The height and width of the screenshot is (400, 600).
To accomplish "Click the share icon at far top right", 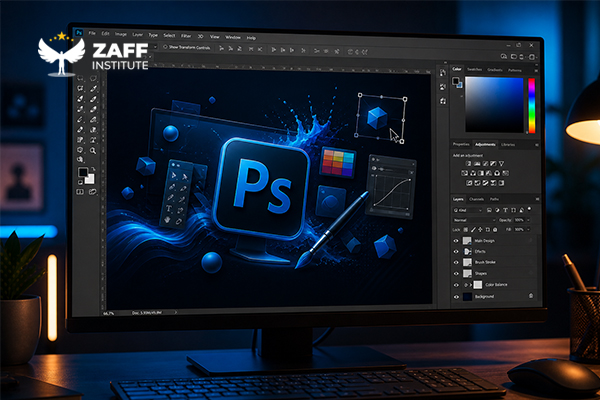I will pos(532,57).
